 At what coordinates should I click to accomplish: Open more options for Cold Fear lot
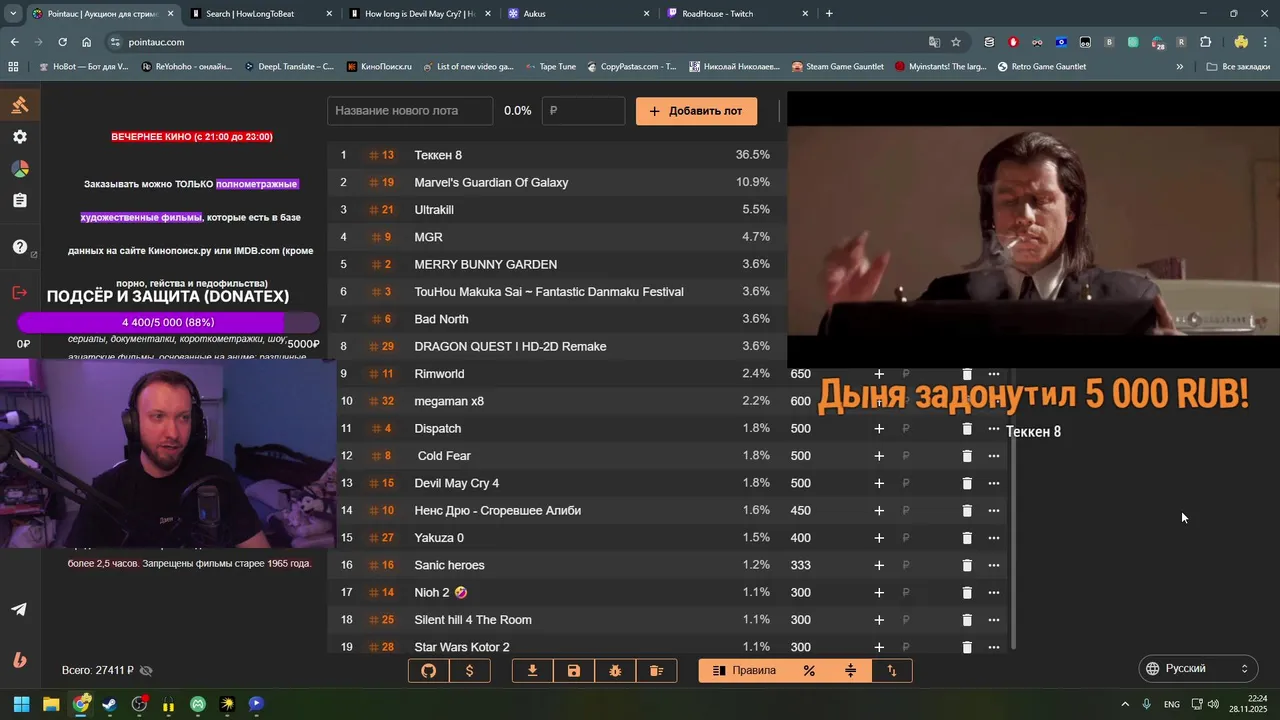[994, 456]
